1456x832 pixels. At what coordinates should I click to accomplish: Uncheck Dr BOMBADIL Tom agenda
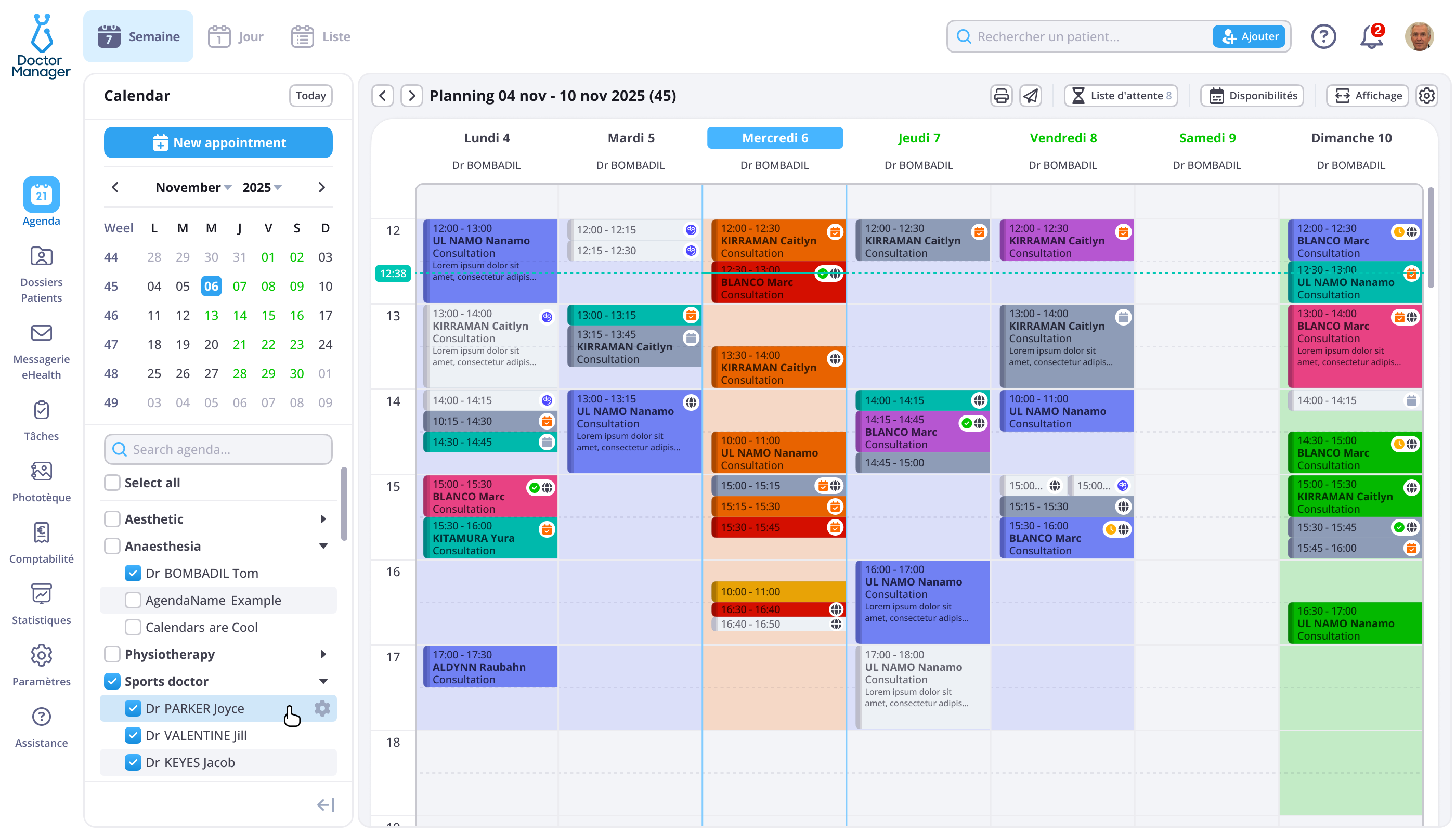(x=133, y=573)
